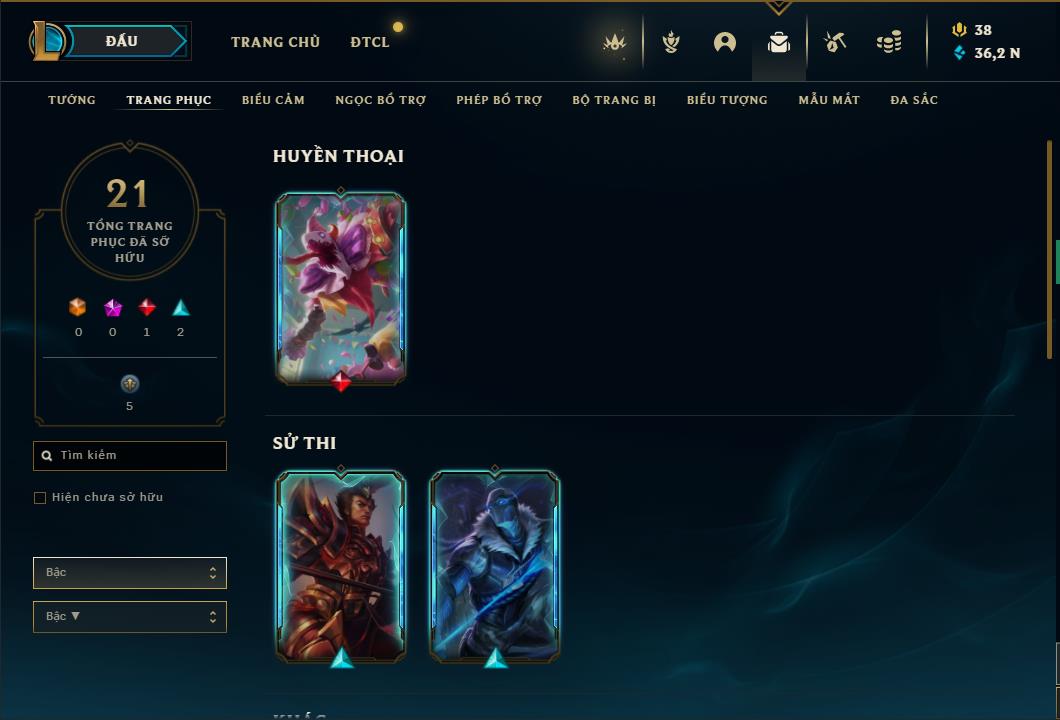Switch to the ĐA SẮC tab
This screenshot has height=720, width=1060.
coord(914,100)
